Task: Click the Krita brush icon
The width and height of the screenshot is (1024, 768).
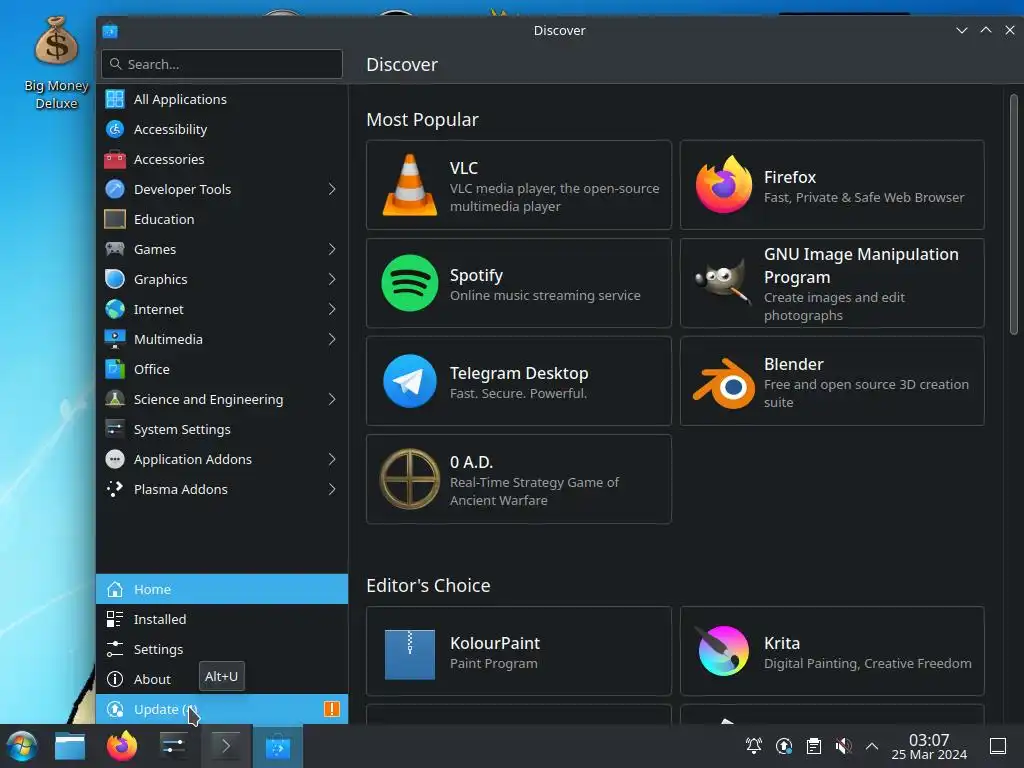Action: [723, 650]
